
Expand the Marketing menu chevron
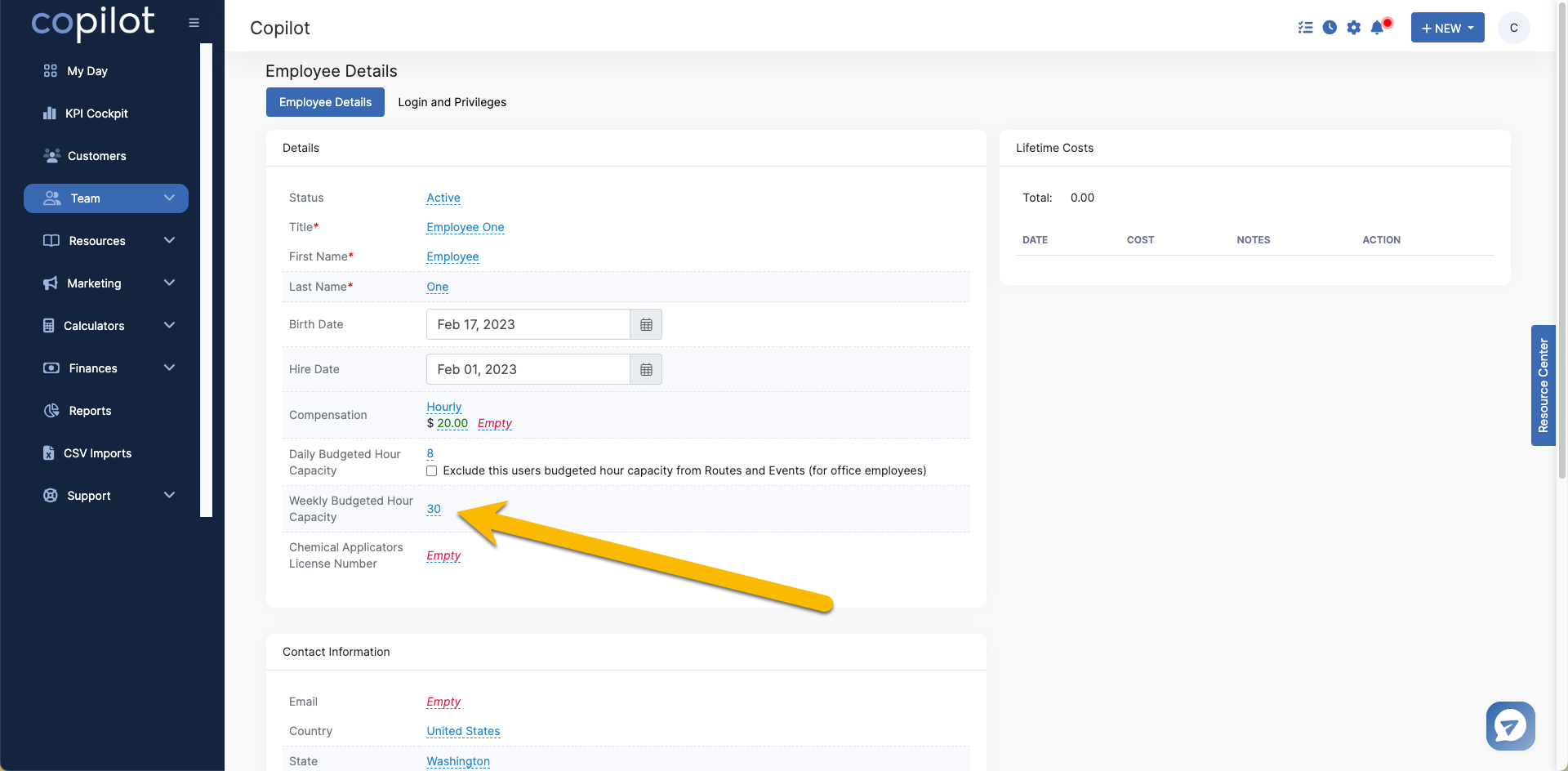(x=170, y=283)
